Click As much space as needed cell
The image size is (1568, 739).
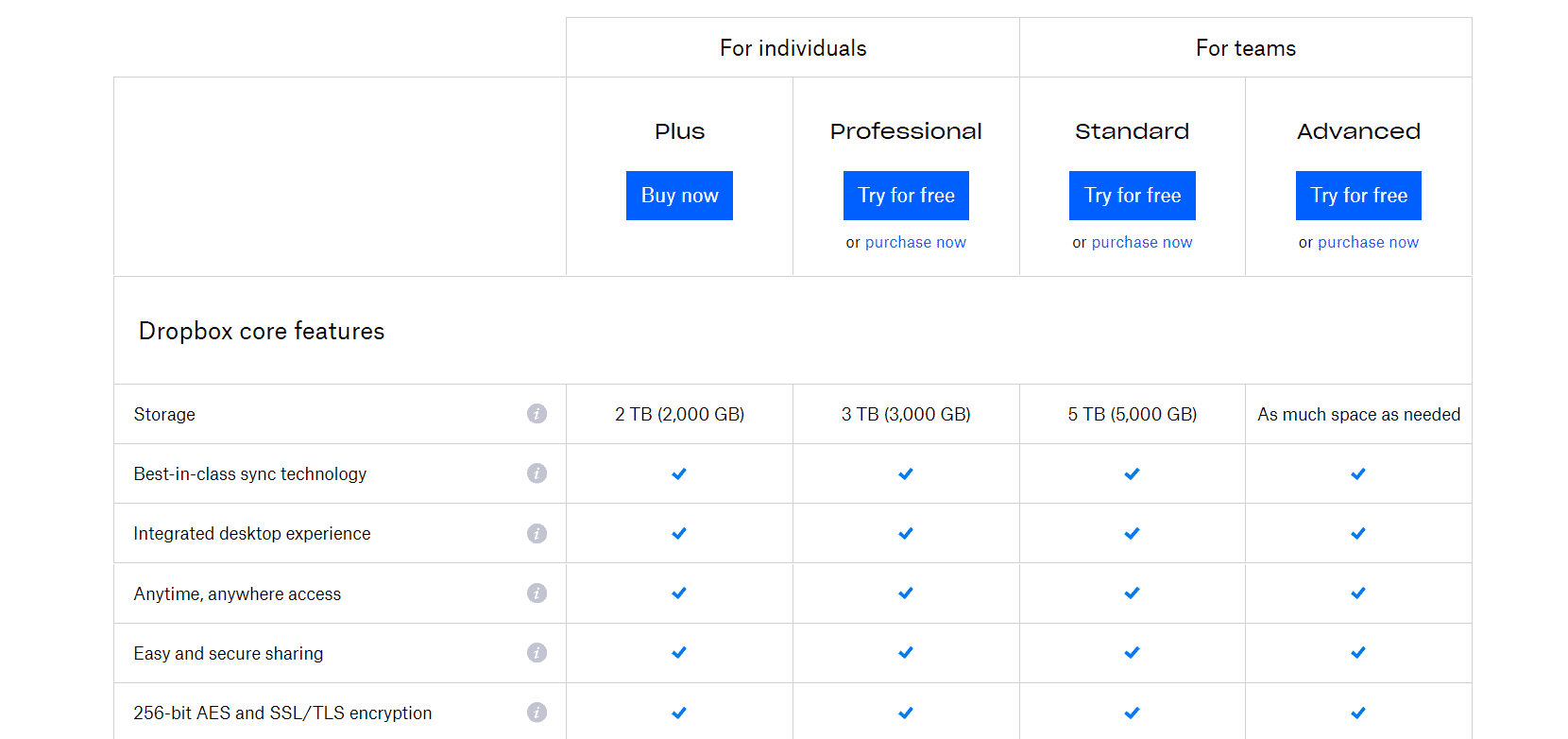1359,414
